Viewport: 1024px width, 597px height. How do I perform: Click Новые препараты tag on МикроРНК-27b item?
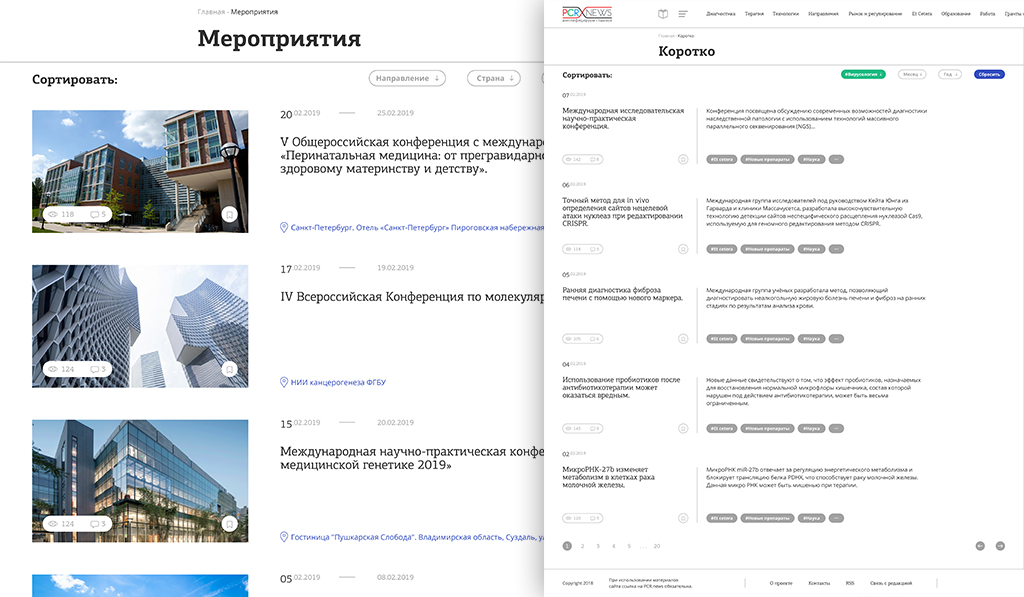tap(767, 518)
